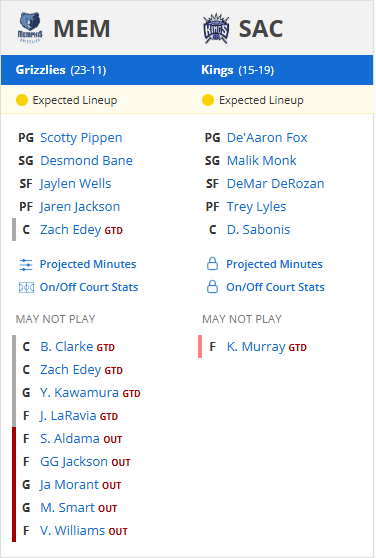Open K. Murray's game-time decision entry
The image size is (376, 558).
256,346
